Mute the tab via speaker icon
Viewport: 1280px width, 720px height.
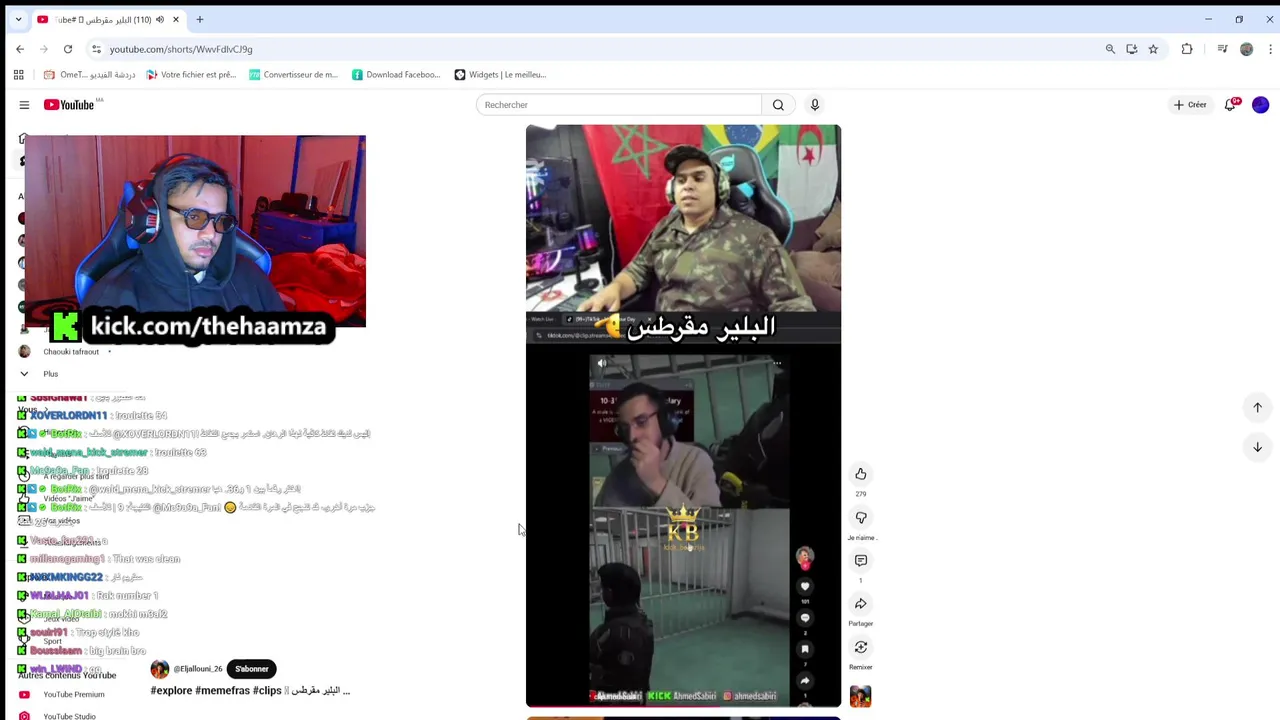[x=160, y=19]
